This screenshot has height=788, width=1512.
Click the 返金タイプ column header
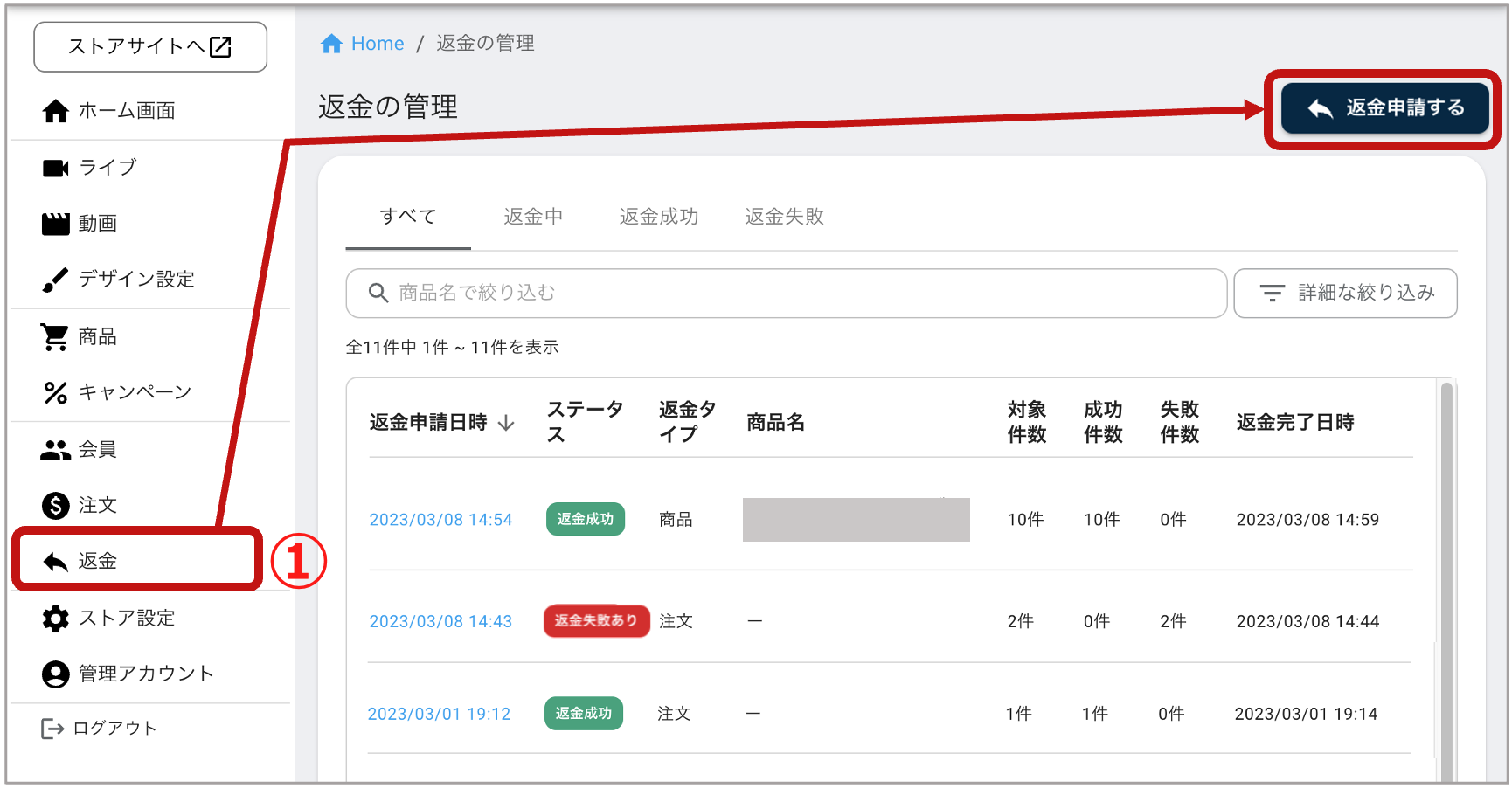(687, 423)
